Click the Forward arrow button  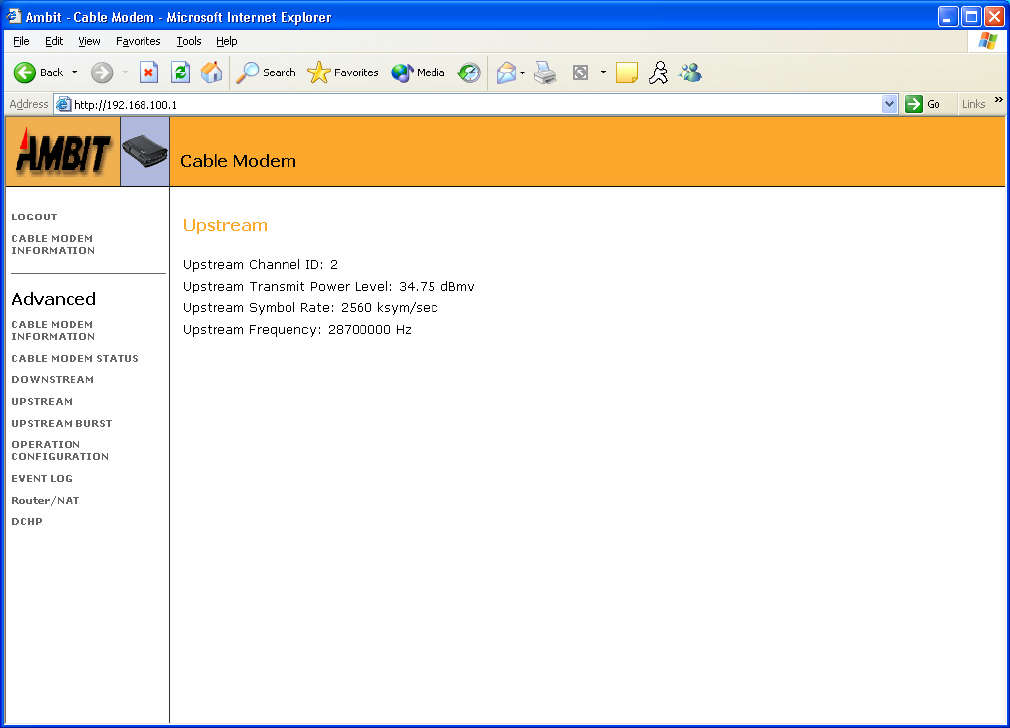click(x=102, y=73)
